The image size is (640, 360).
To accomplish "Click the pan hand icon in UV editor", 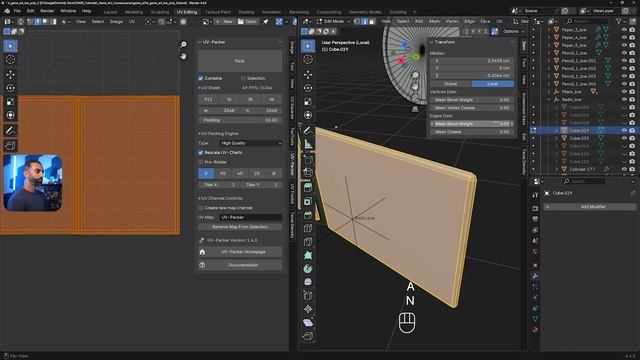I will click(183, 56).
